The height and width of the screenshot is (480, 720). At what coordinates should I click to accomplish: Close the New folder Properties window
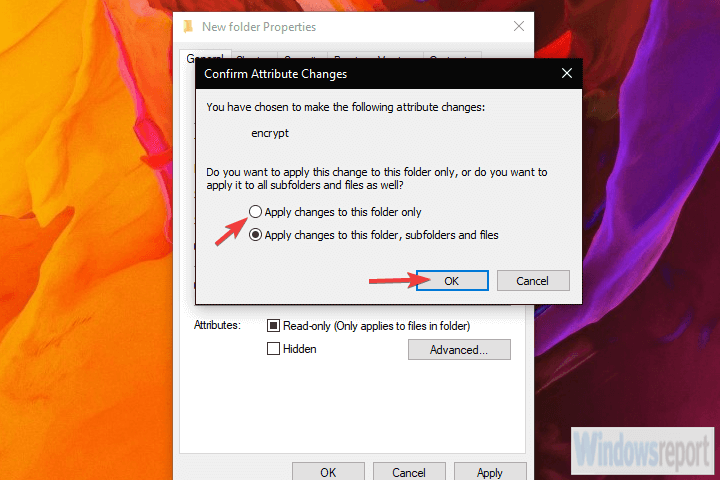(519, 26)
